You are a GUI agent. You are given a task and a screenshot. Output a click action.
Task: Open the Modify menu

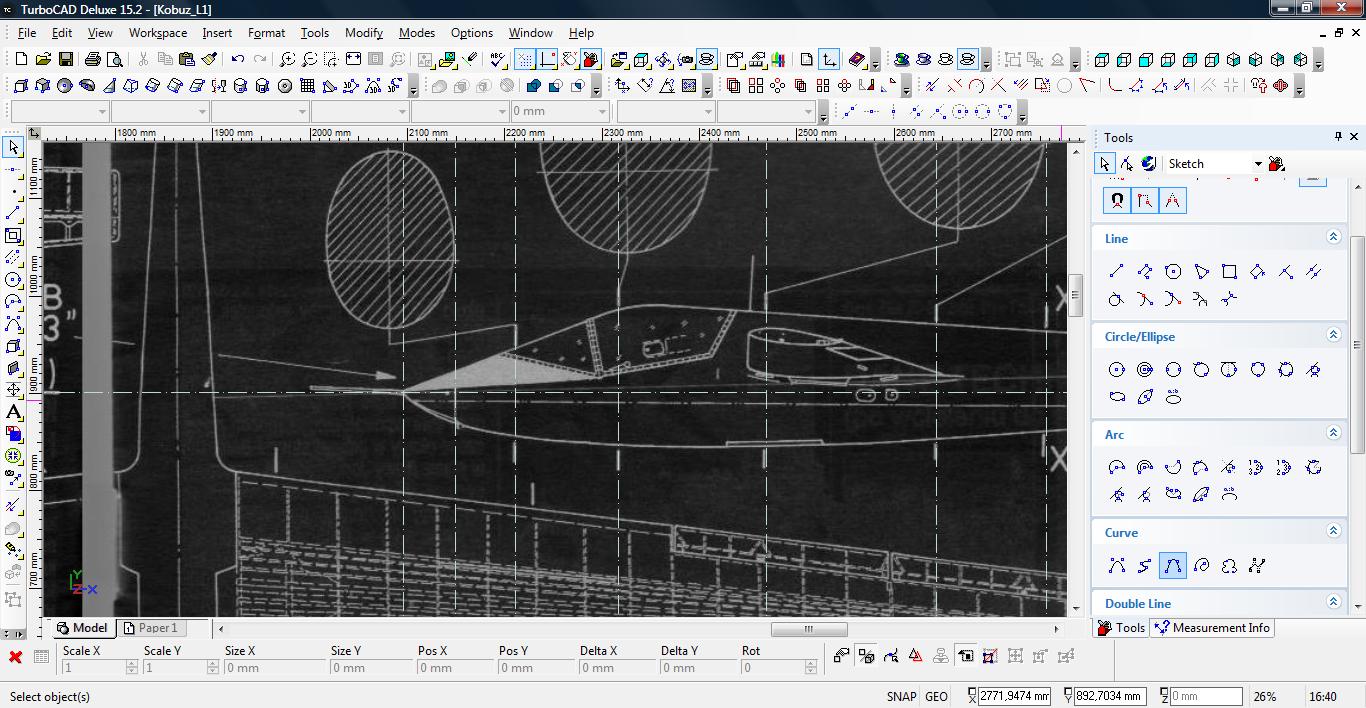[364, 32]
